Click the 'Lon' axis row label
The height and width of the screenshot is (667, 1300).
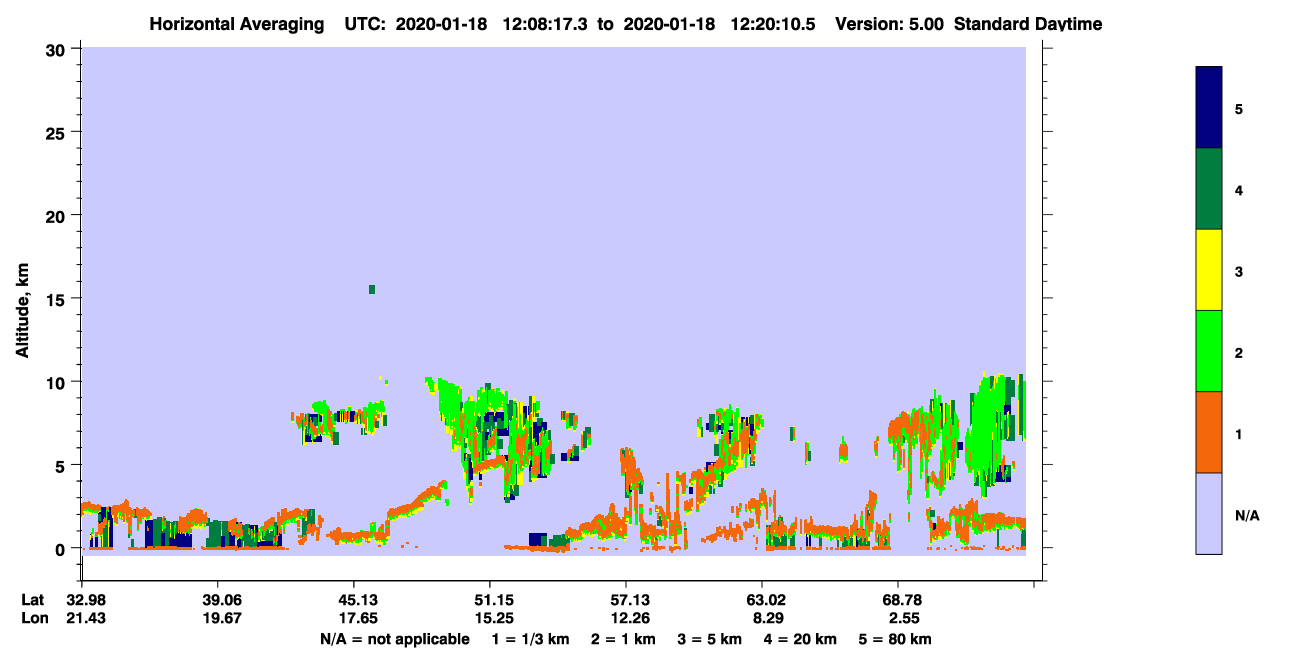[34, 618]
